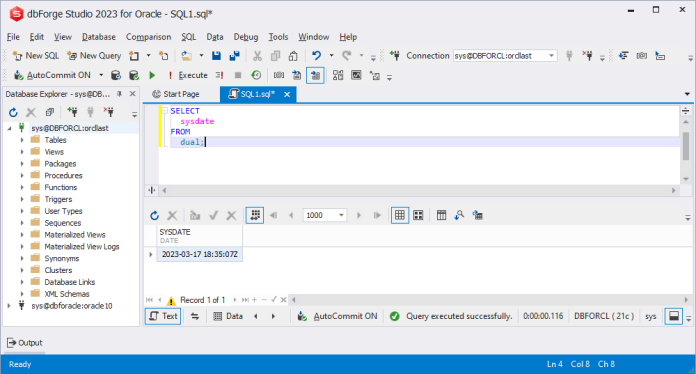This screenshot has height=374, width=696.
Task: Click the Execute button
Action: pos(188,75)
